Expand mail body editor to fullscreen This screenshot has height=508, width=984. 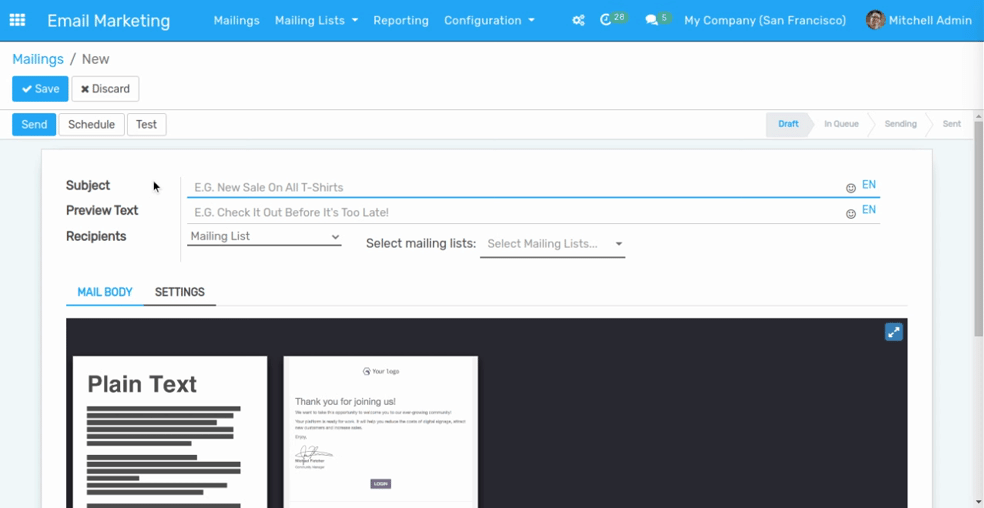[894, 332]
